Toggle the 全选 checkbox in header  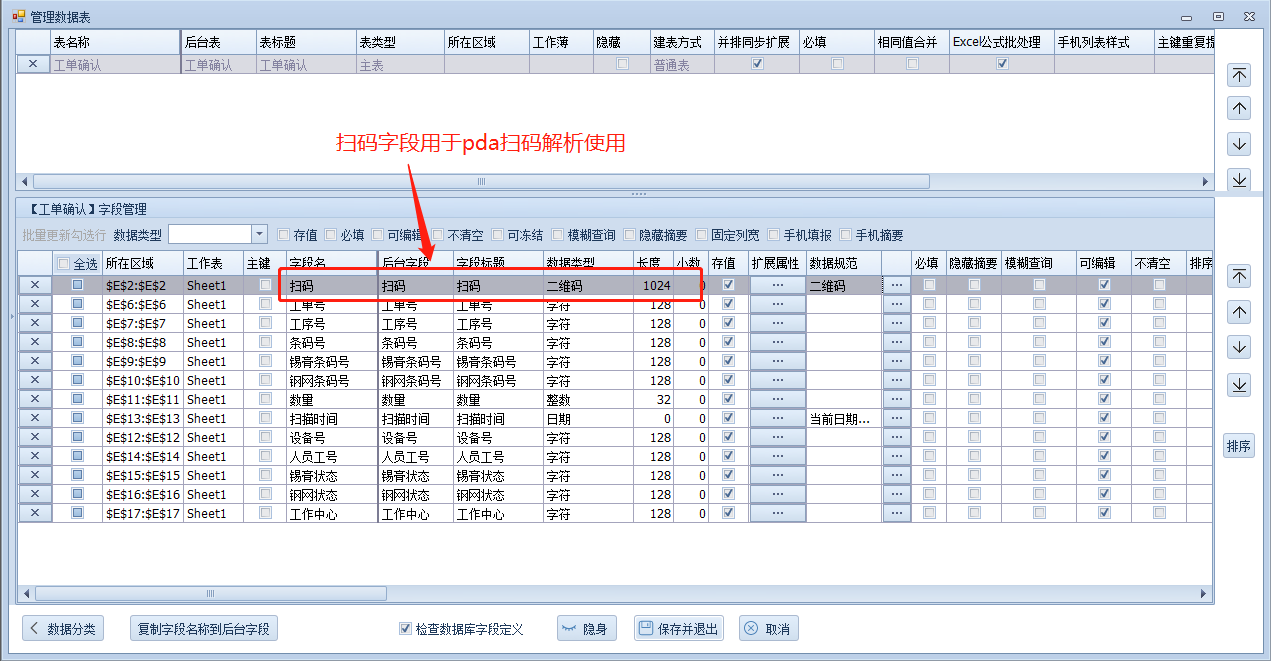(65, 264)
